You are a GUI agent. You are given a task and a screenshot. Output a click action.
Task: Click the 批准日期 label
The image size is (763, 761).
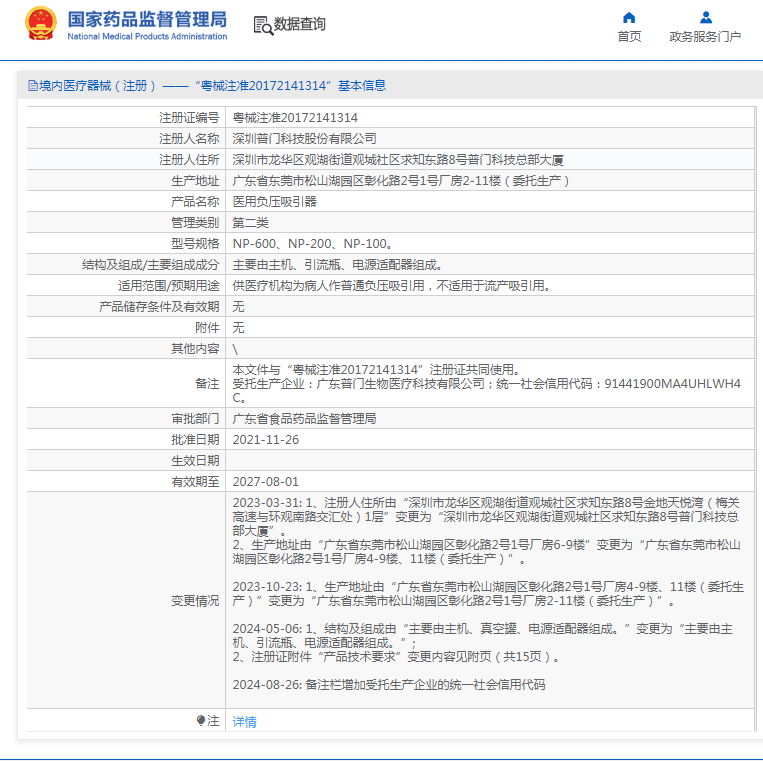click(195, 440)
